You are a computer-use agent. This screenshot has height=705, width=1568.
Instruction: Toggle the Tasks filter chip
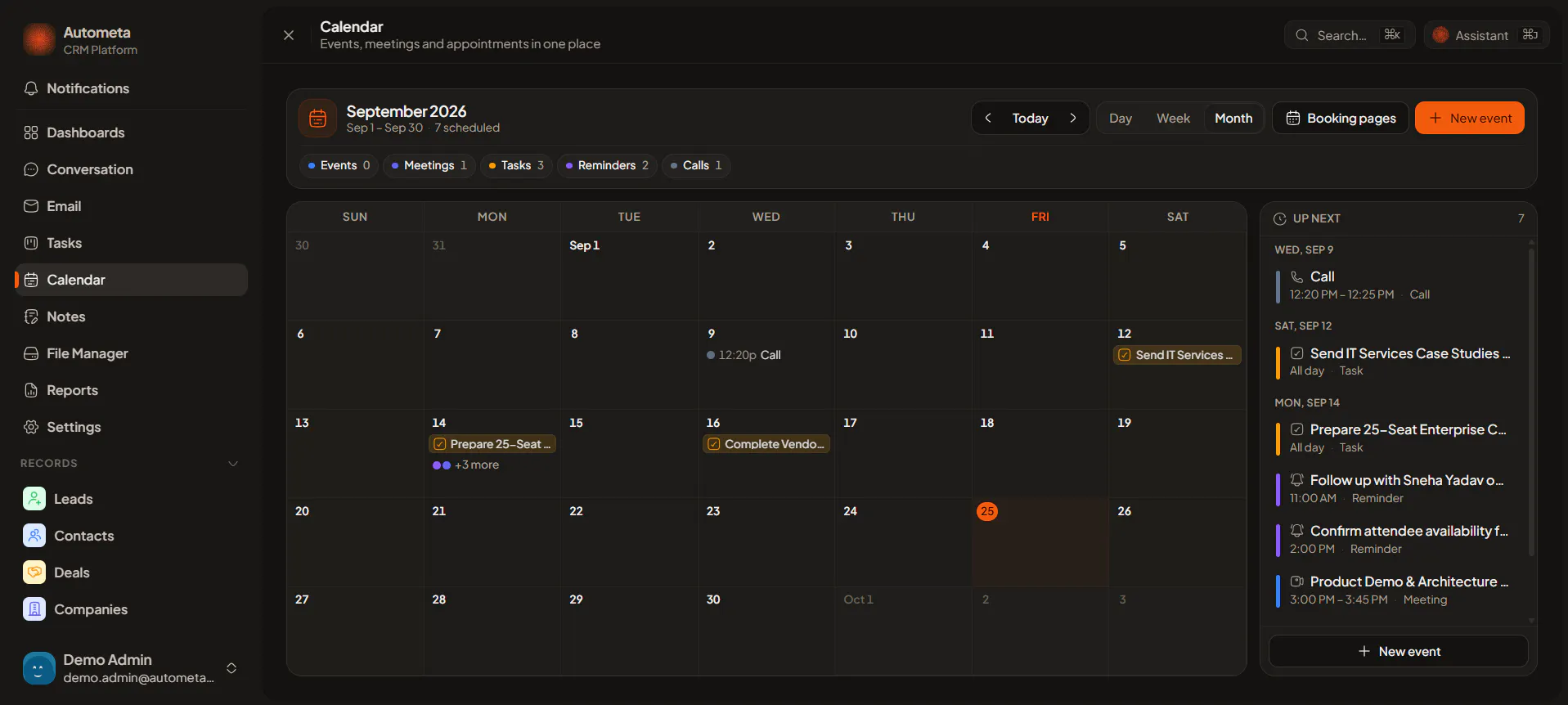pos(516,165)
